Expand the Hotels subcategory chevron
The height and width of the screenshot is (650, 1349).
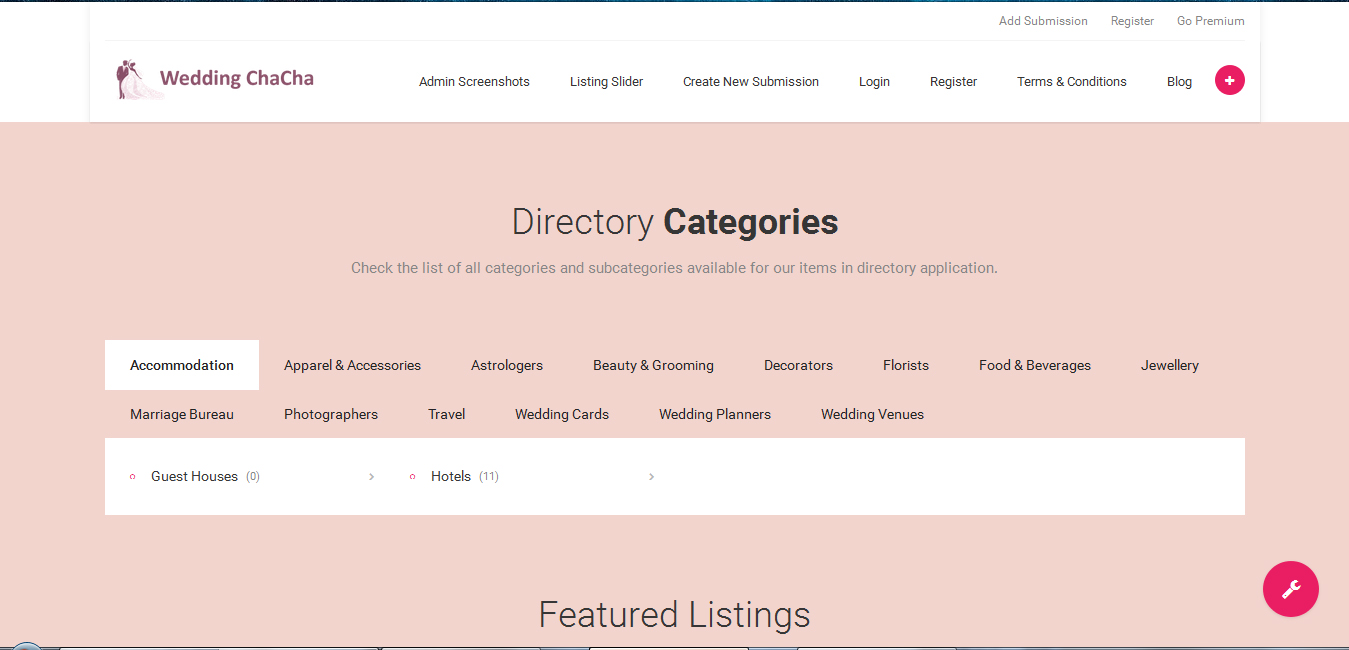tap(651, 477)
